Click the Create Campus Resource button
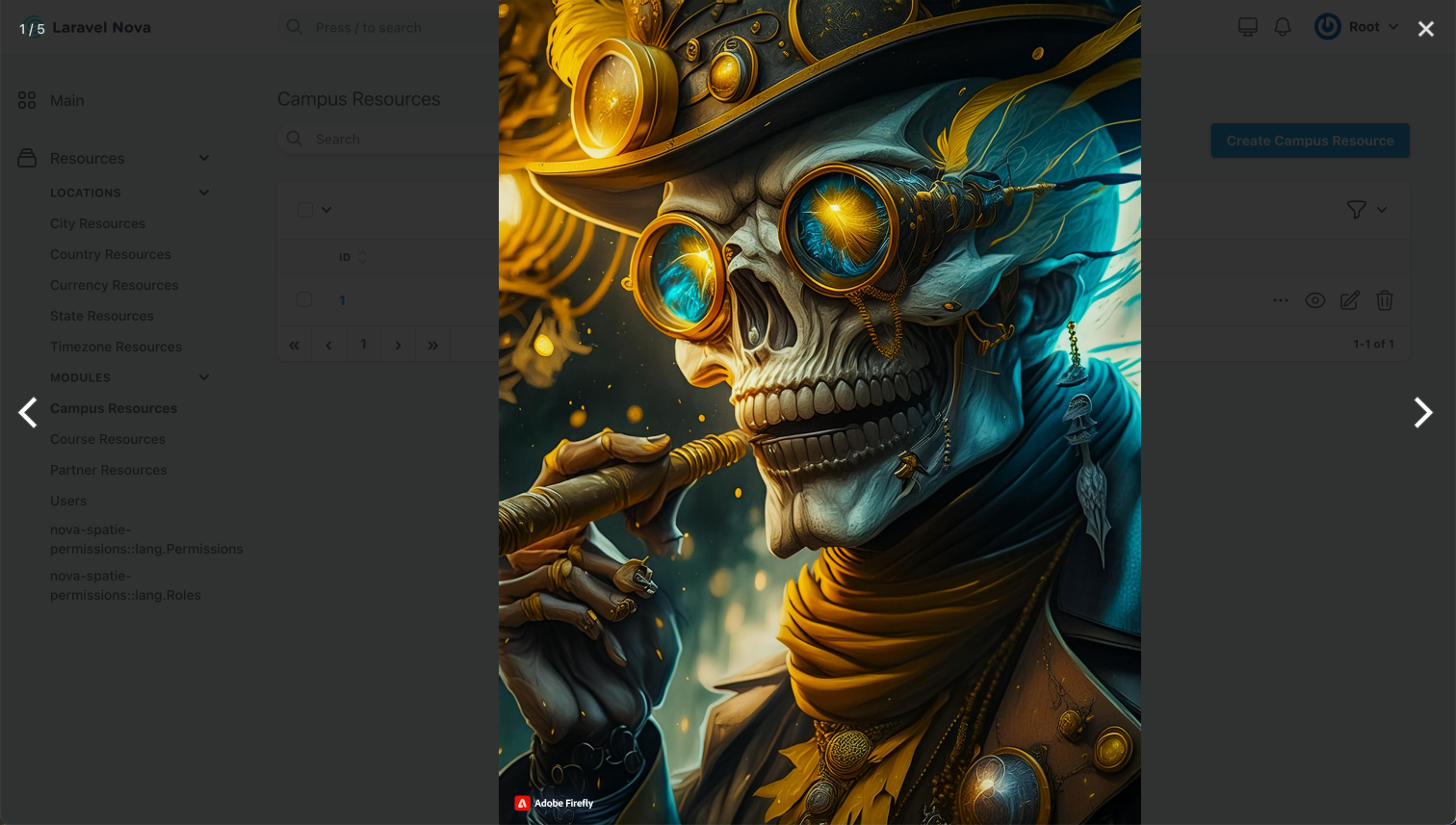The width and height of the screenshot is (1456, 825). 1310,141
